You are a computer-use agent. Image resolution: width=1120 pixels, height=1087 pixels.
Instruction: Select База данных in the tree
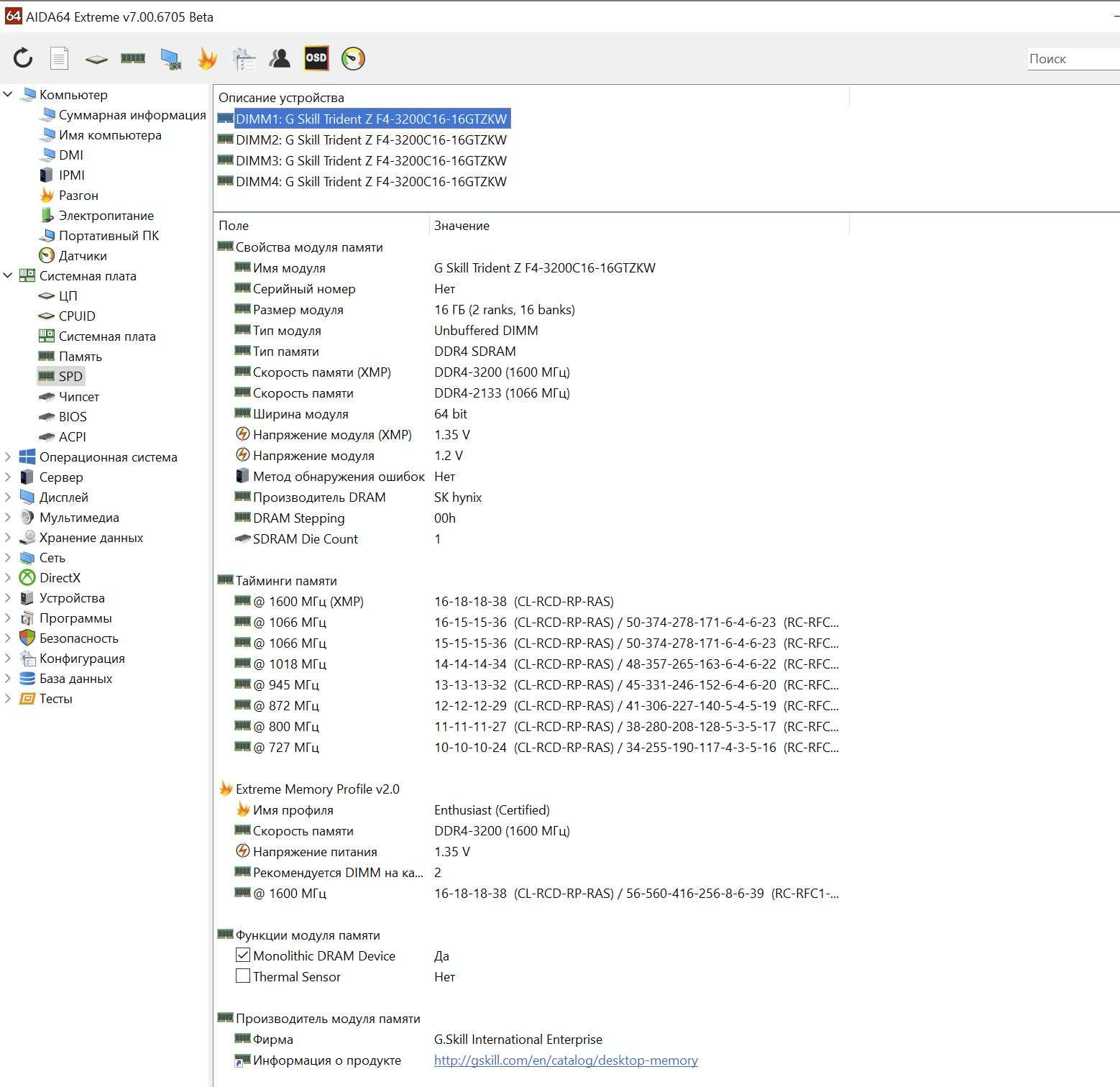(x=75, y=678)
